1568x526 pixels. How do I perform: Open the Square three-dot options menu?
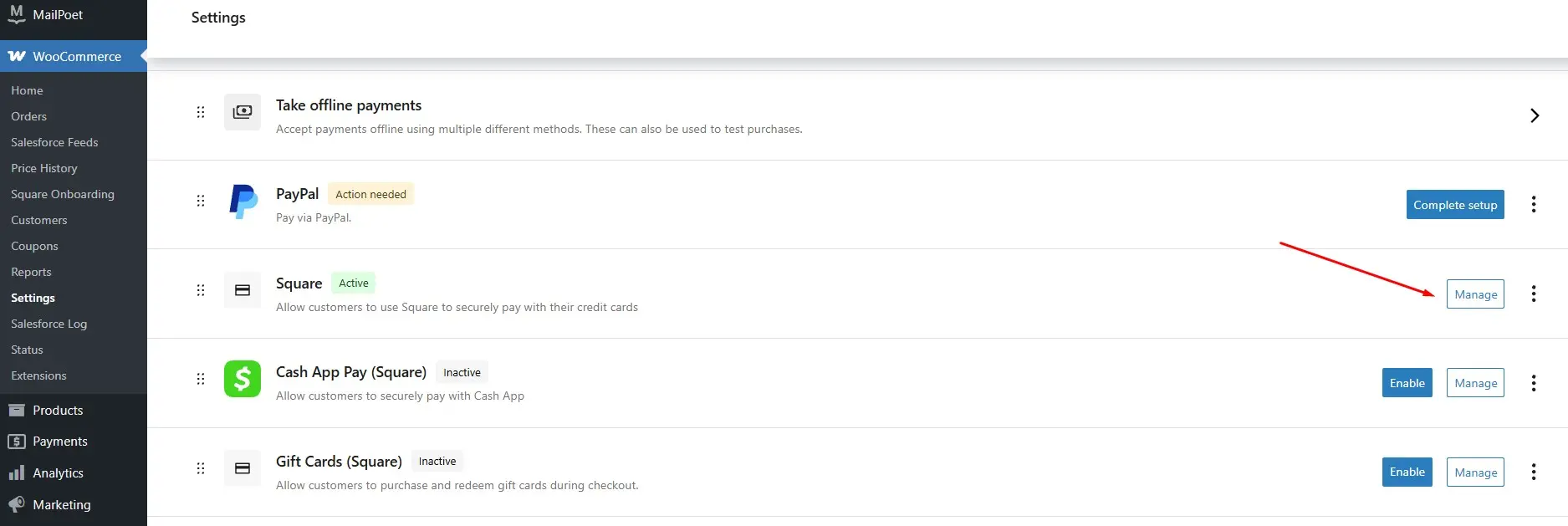(x=1534, y=294)
